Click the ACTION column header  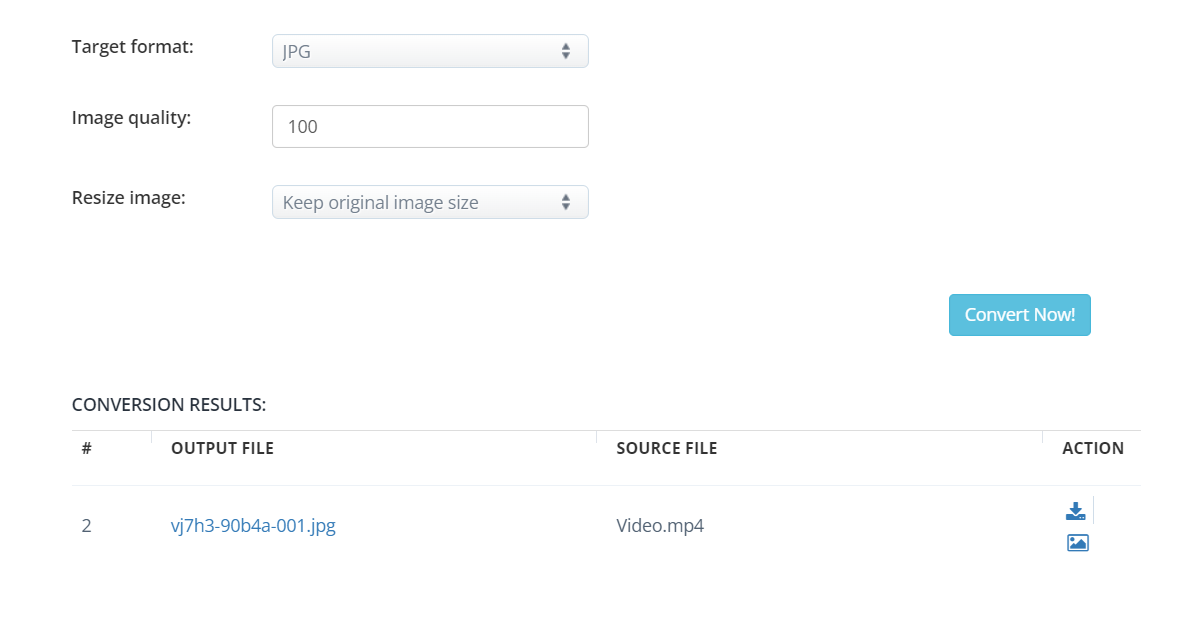1092,448
